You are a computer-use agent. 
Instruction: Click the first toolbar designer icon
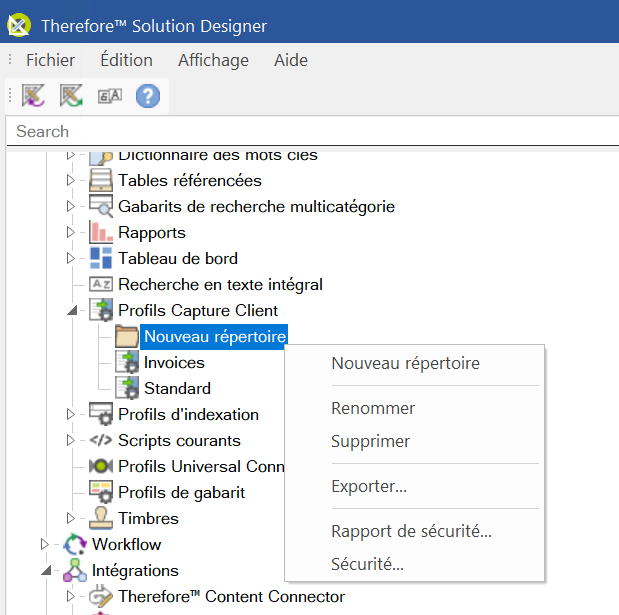[x=34, y=96]
